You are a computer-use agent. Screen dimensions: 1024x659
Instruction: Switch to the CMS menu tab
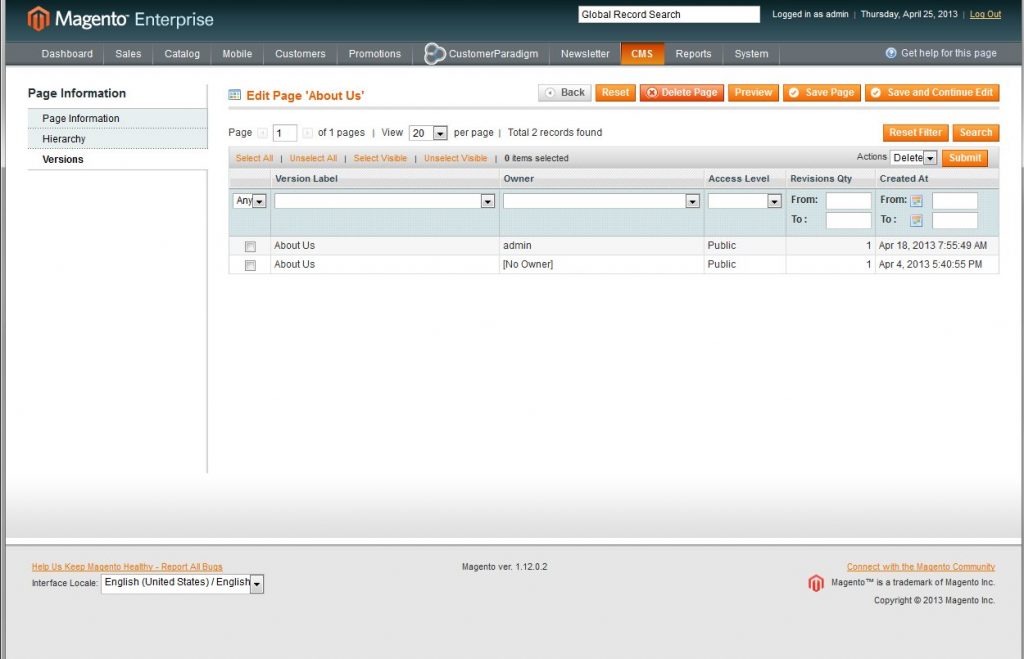coord(642,53)
